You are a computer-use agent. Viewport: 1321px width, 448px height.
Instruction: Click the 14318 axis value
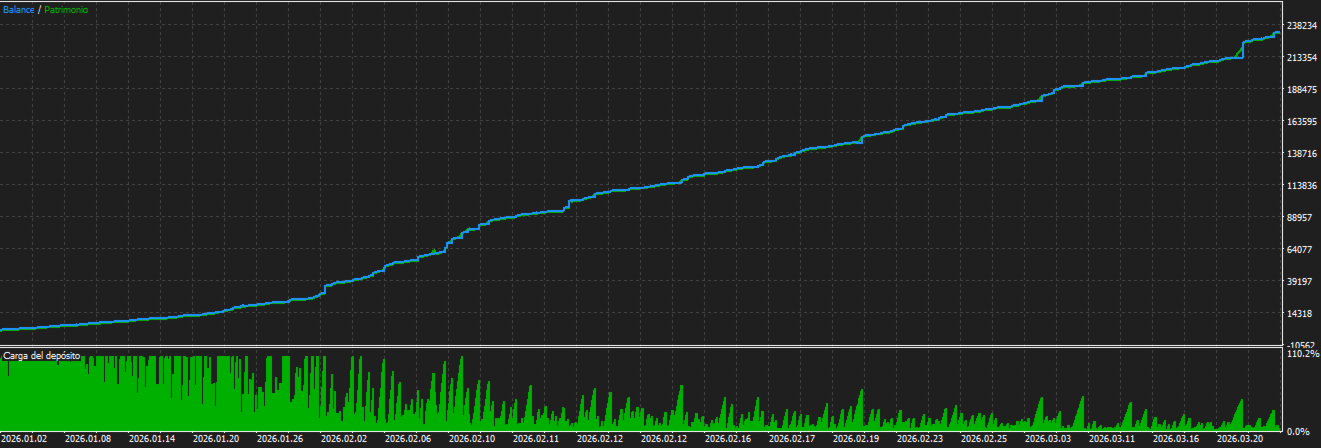point(1298,314)
